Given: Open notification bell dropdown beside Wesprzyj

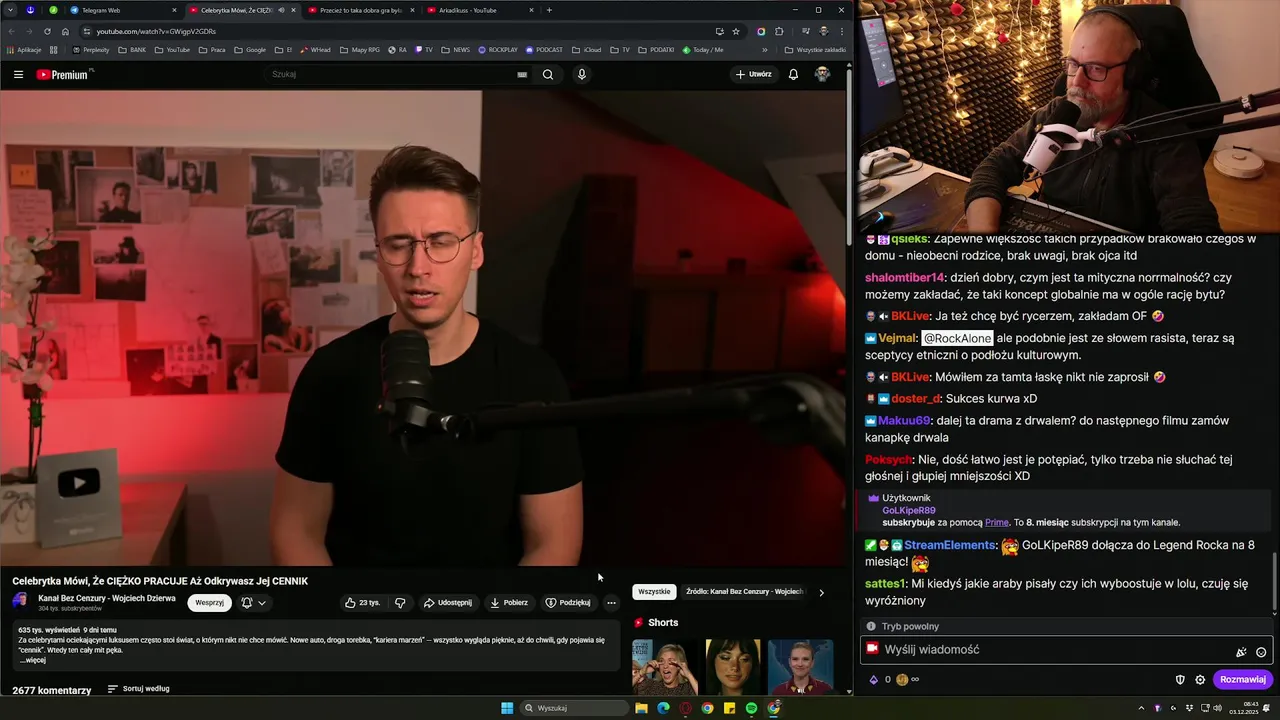Looking at the screenshot, I should (253, 603).
